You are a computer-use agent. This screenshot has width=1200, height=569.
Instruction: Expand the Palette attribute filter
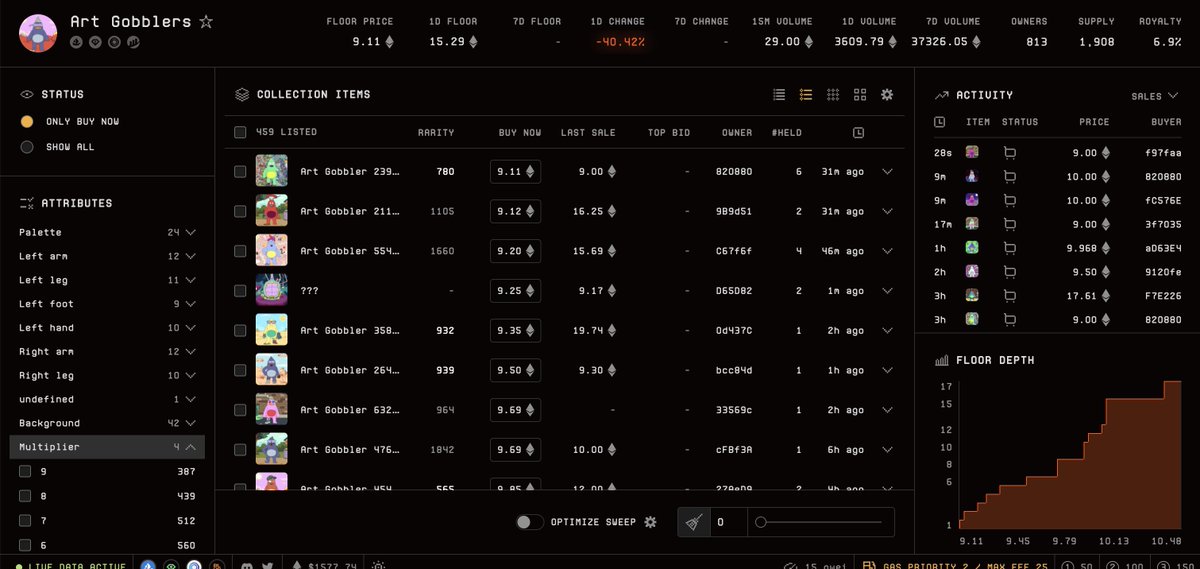(108, 232)
